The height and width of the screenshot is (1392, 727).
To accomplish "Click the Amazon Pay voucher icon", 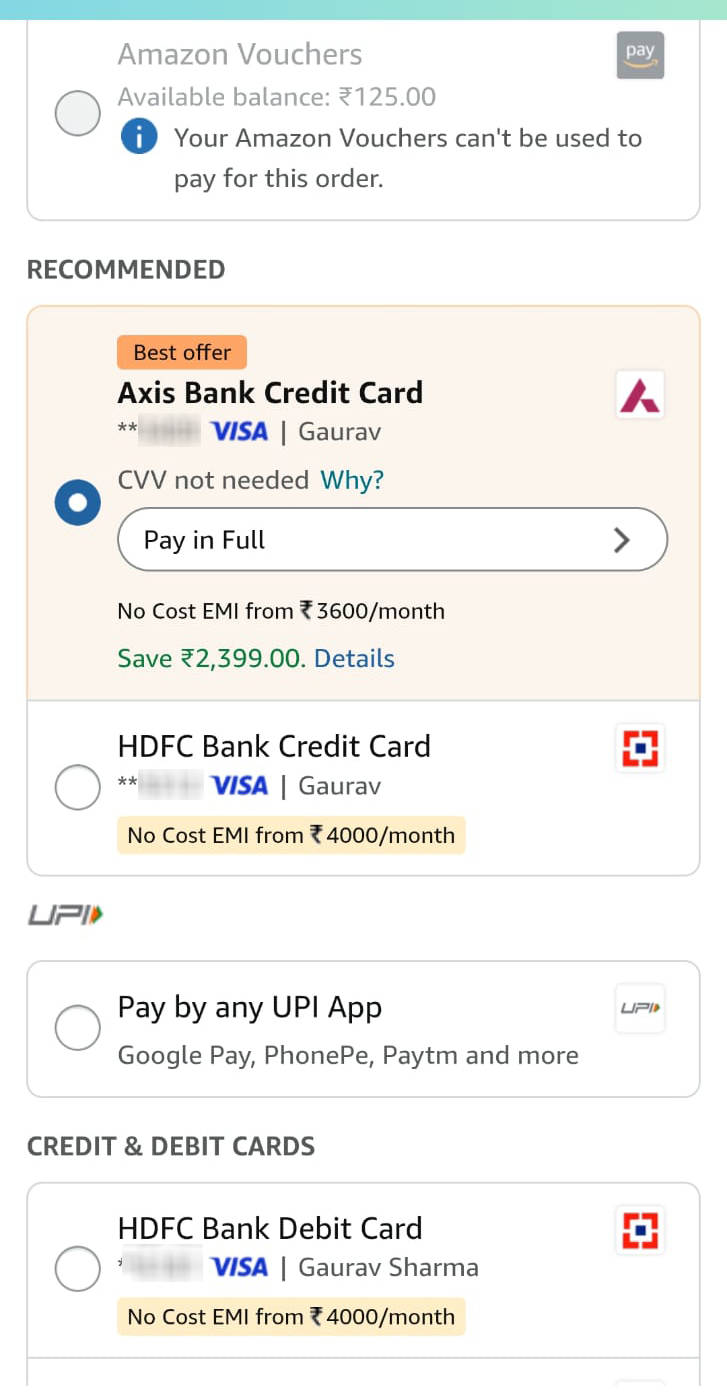I will coord(640,55).
